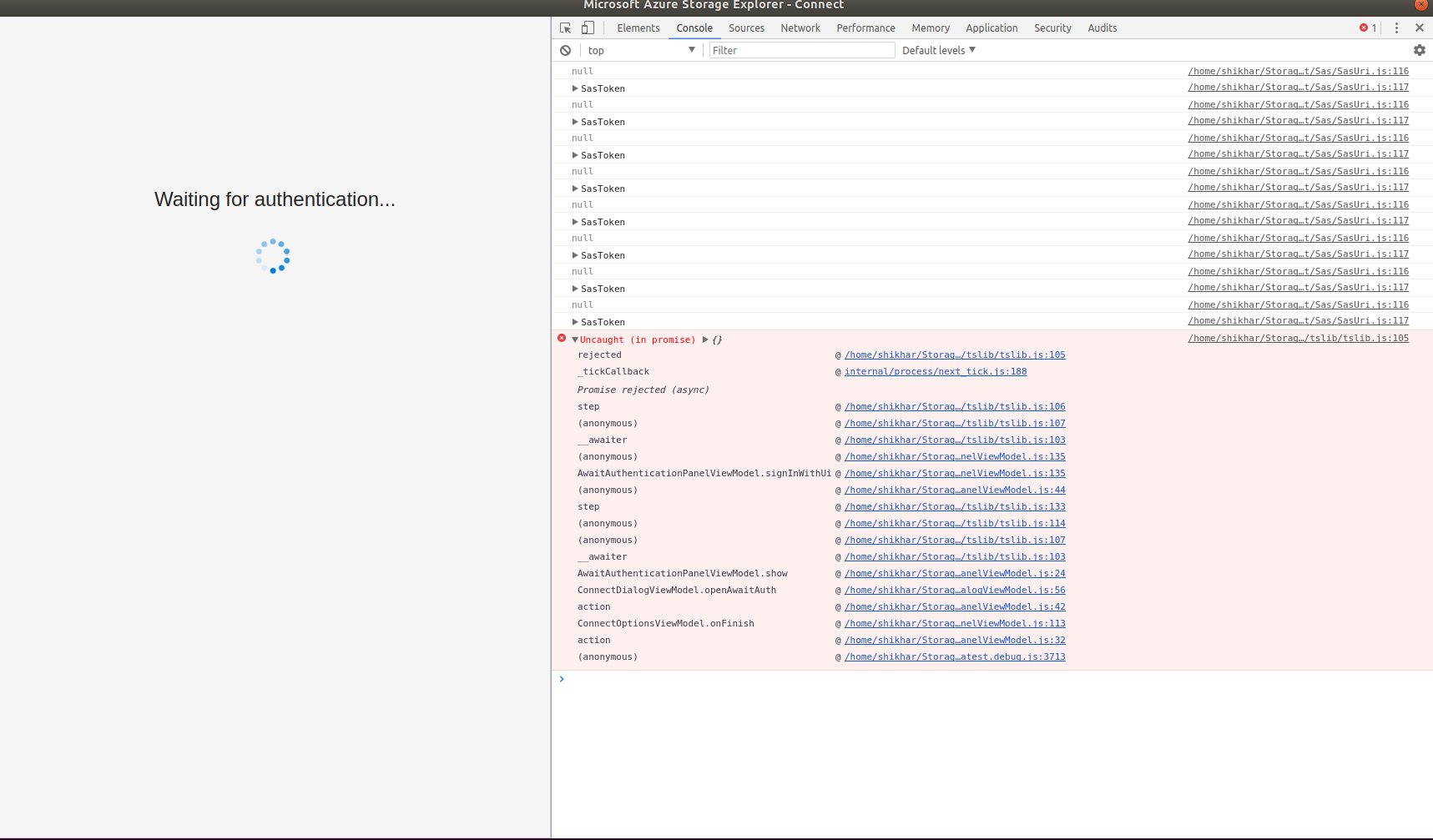This screenshot has width=1433, height=840.
Task: Open tslib.js:105 link on error header row
Action: [1298, 338]
